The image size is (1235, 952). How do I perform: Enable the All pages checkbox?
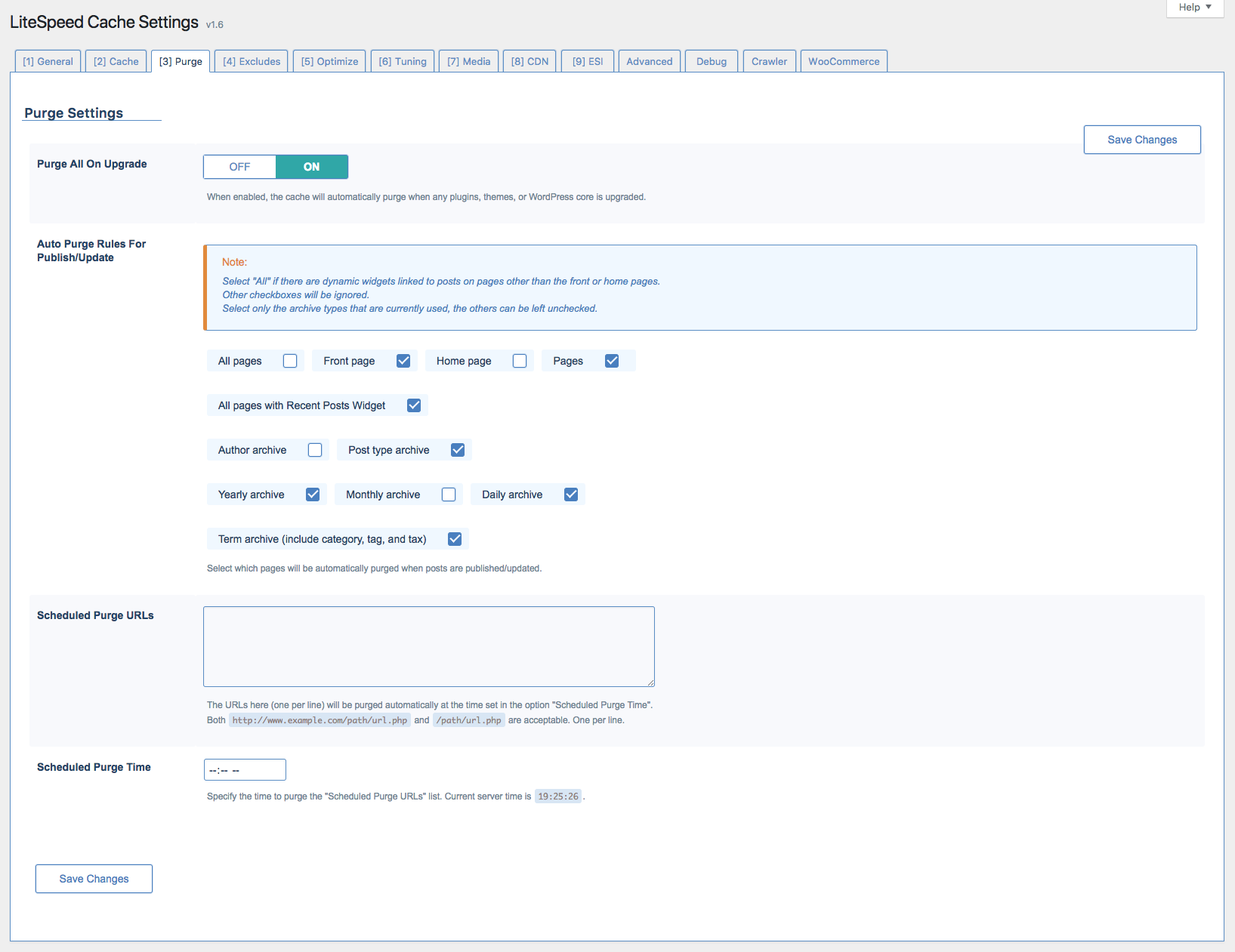coord(290,361)
